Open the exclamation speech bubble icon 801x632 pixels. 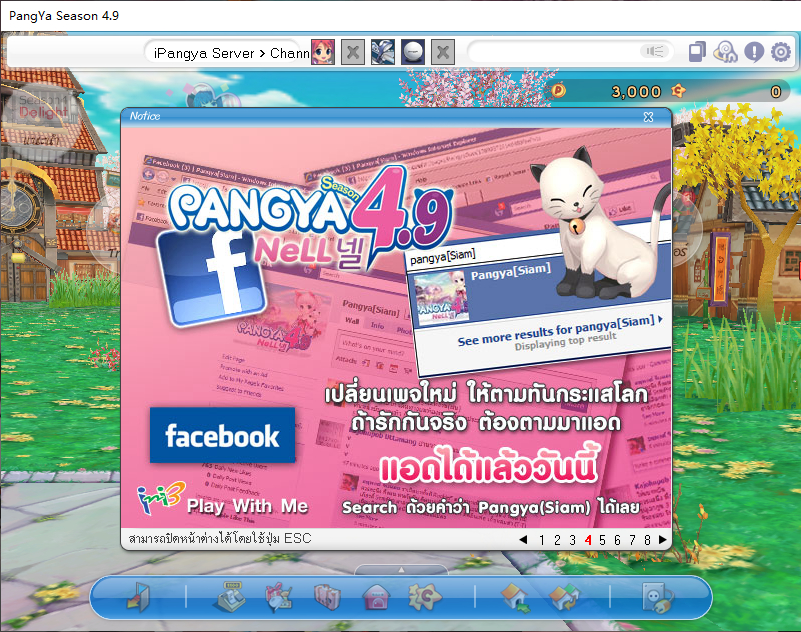click(x=754, y=52)
